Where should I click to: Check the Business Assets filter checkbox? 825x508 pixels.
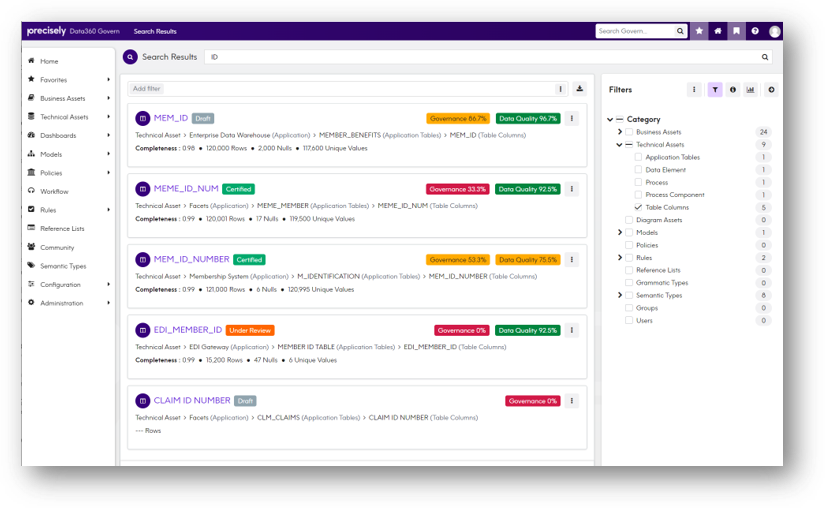click(x=629, y=132)
